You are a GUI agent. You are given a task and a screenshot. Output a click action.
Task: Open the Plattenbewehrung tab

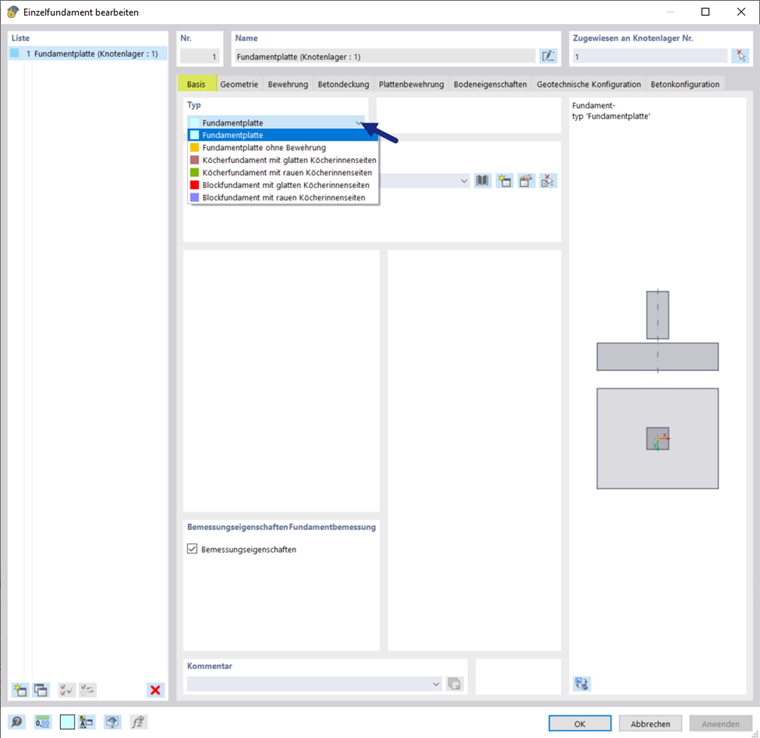coord(411,84)
